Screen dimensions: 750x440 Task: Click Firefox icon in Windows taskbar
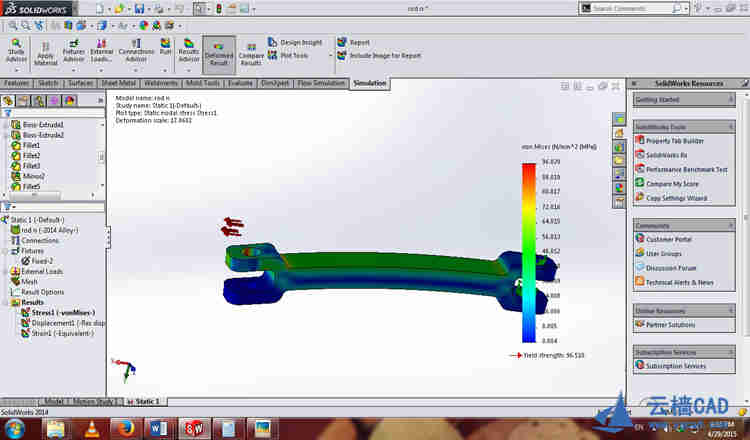pos(125,429)
